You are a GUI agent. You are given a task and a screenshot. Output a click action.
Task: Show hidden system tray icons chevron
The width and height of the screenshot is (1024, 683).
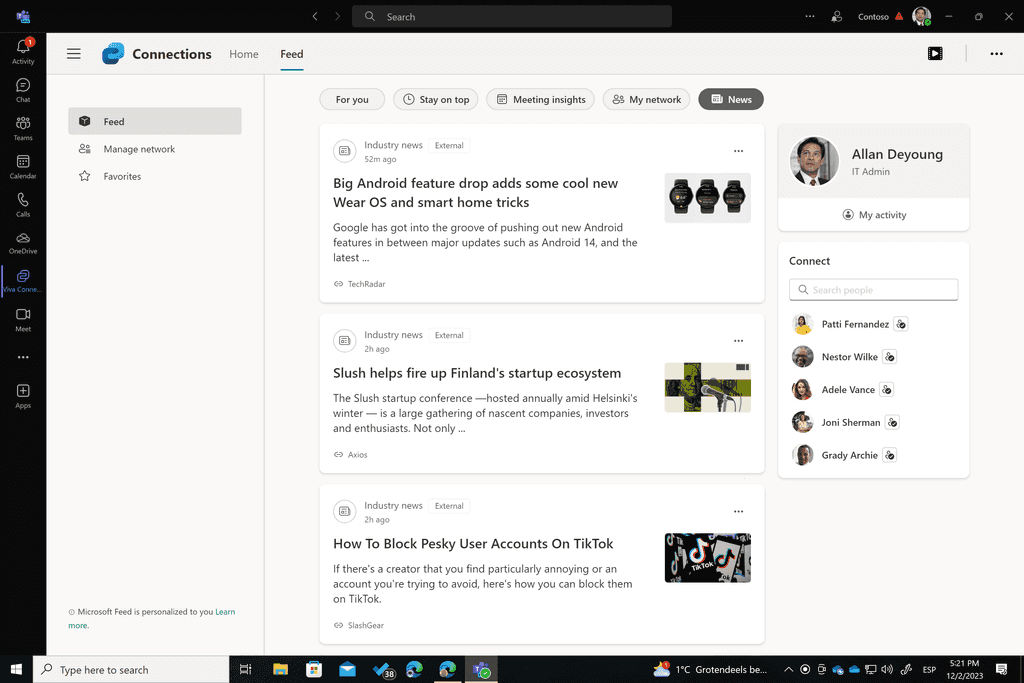pyautogui.click(x=788, y=669)
